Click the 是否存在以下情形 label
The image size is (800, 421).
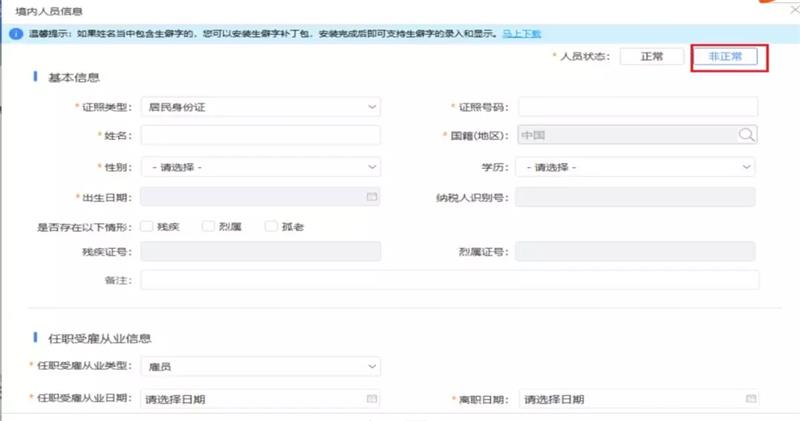coord(84,227)
